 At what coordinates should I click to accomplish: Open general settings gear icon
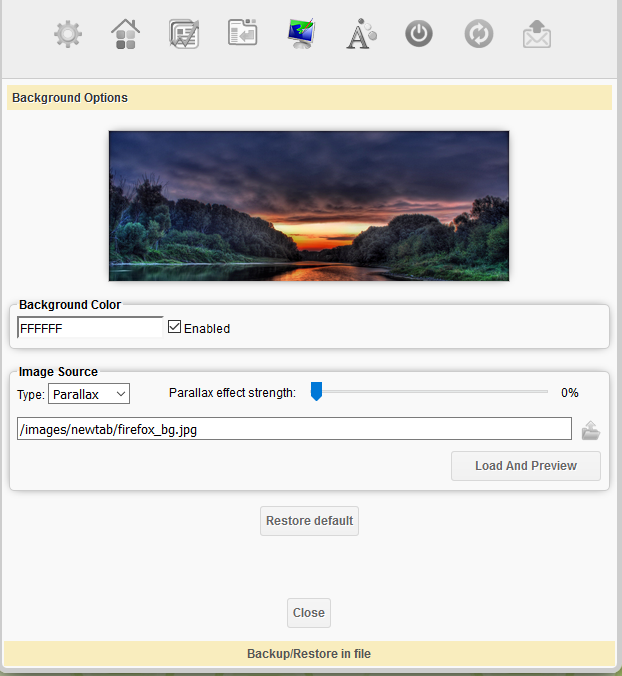click(68, 35)
